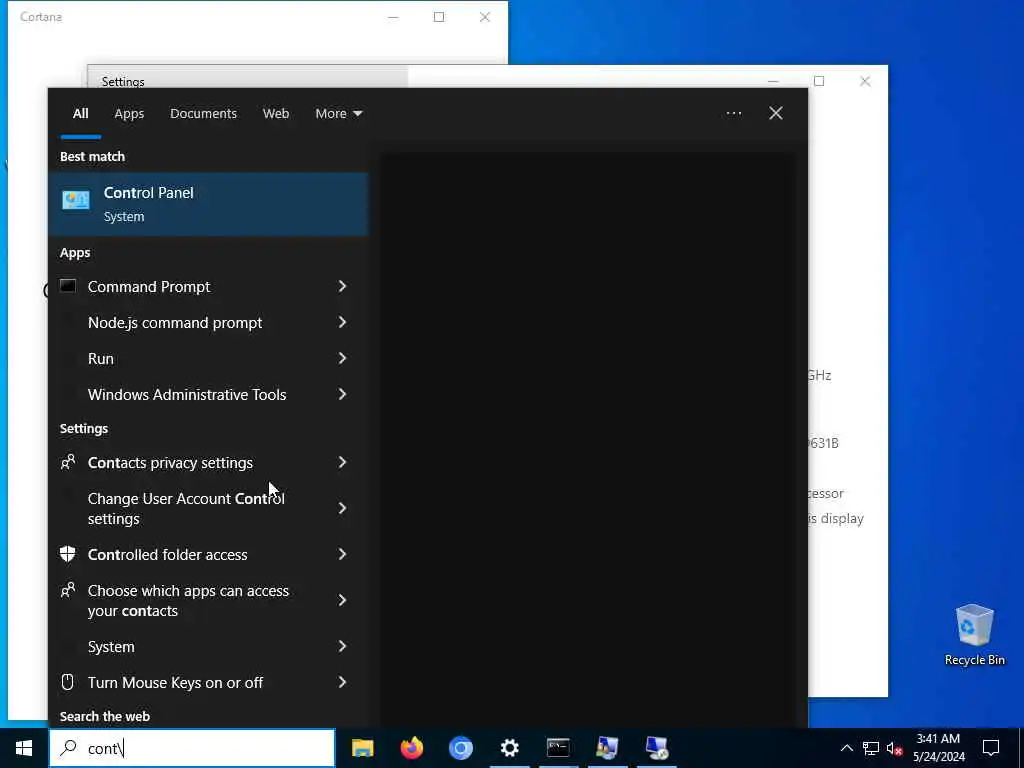Click the mouse icon beside Turn Mouse Keys

pyautogui.click(x=68, y=682)
